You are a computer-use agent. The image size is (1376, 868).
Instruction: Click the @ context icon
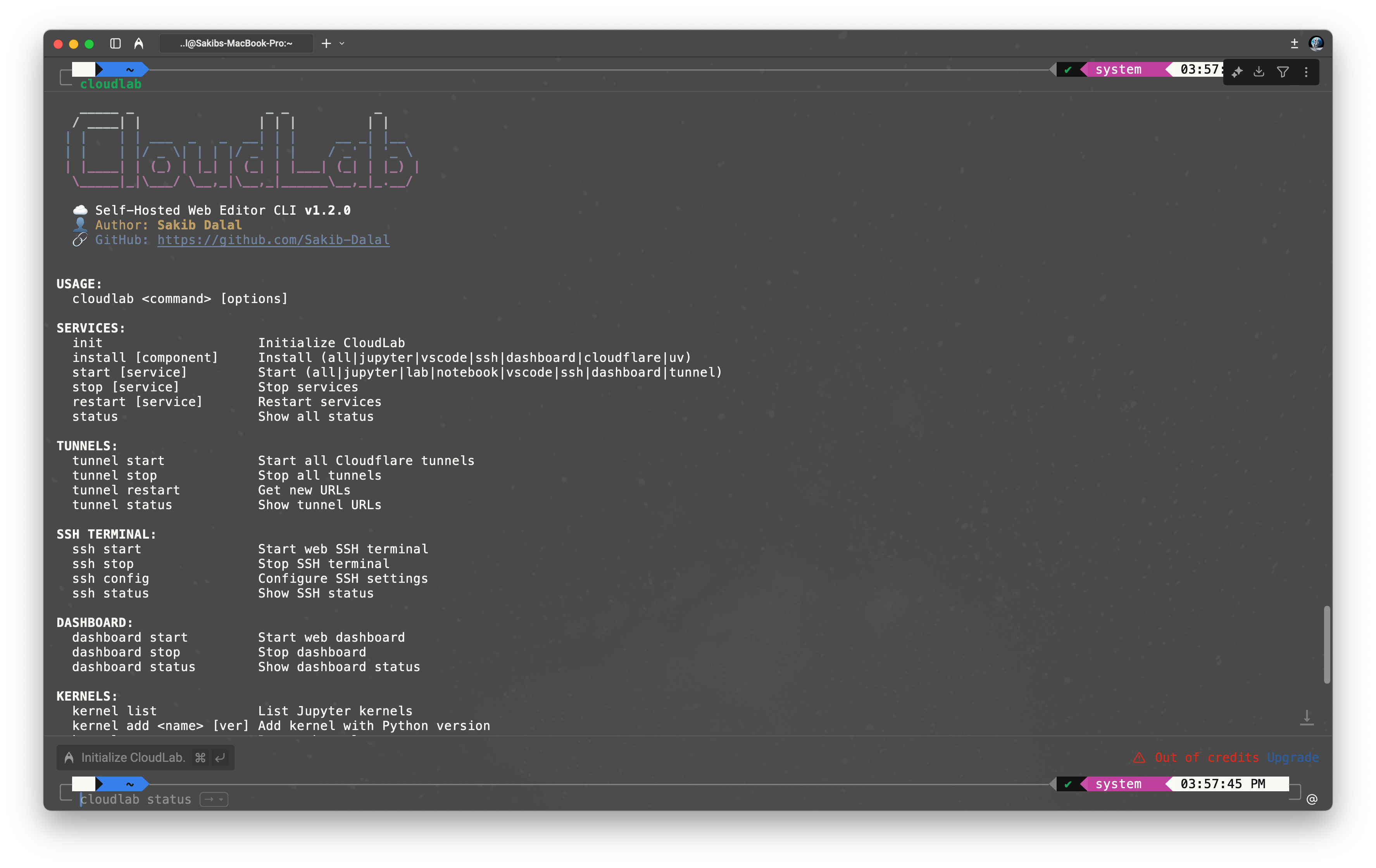tap(1312, 799)
